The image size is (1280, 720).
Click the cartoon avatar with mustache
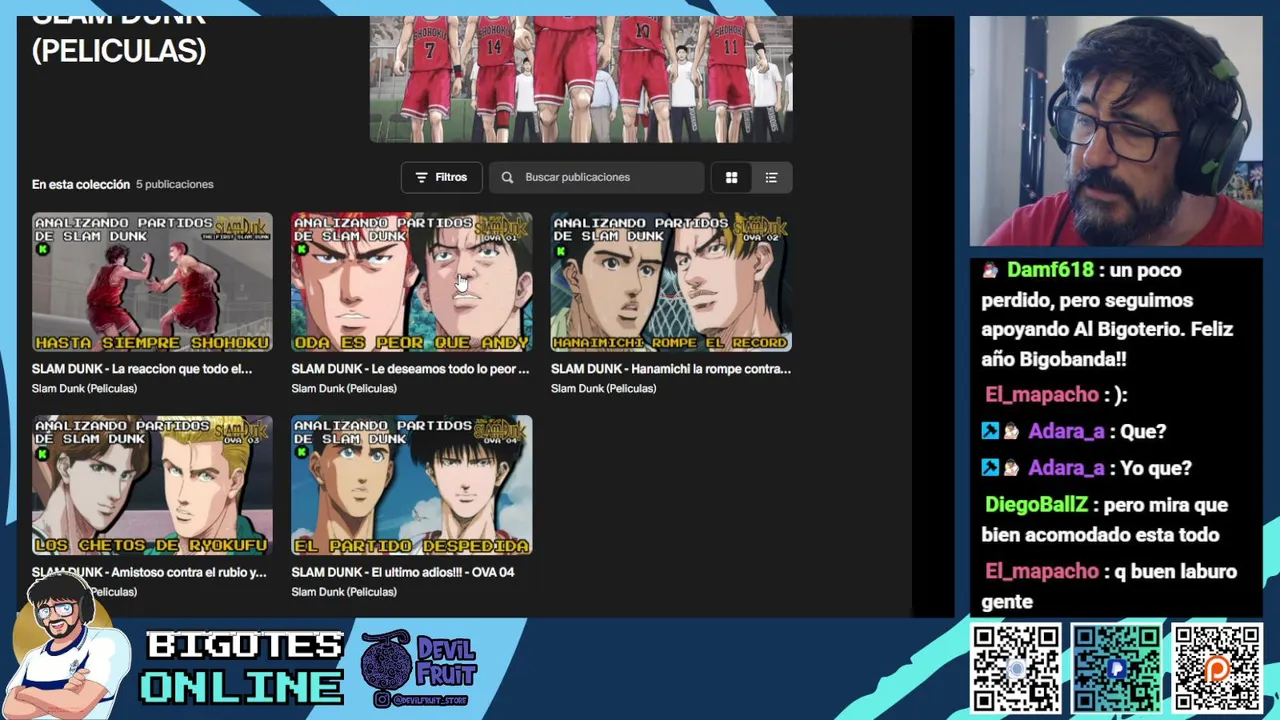(67, 645)
